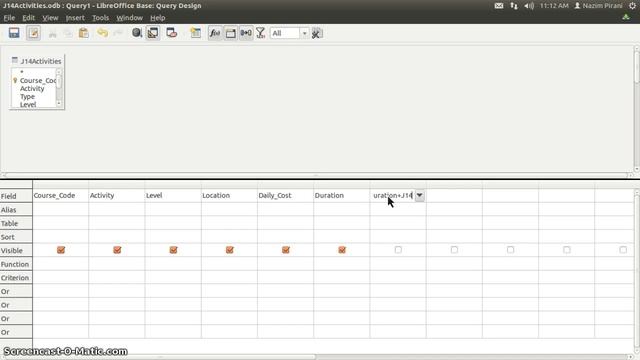Uncheck Visible for Level column
The height and width of the screenshot is (360, 640).
pyautogui.click(x=173, y=250)
